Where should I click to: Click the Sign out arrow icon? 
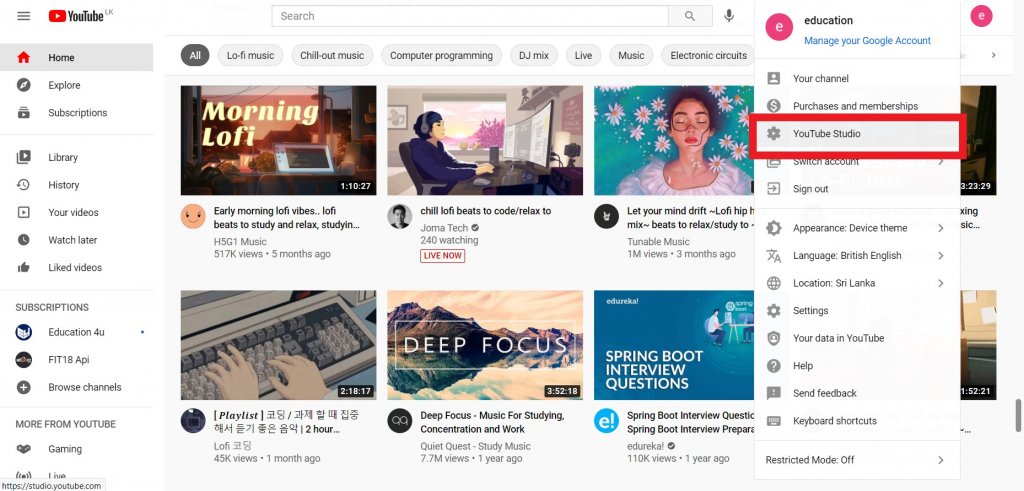pos(774,189)
